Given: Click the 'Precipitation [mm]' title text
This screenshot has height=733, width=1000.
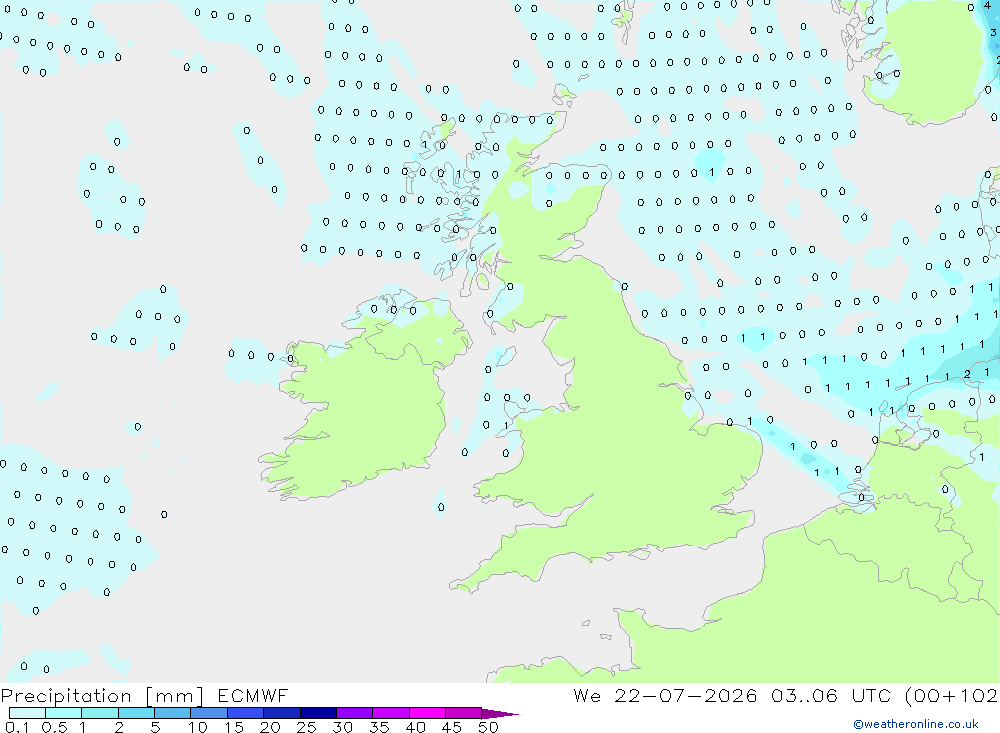Looking at the screenshot, I should point(102,696).
